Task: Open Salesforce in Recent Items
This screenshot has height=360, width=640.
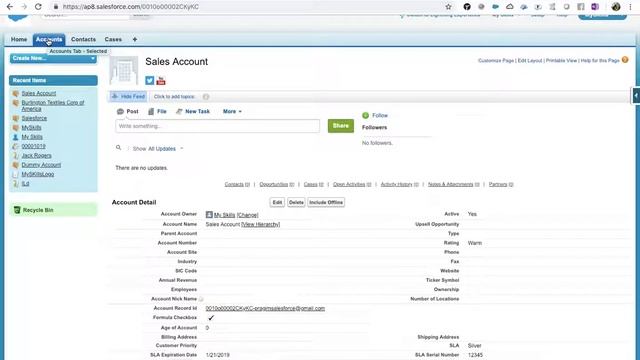Action: [34, 118]
